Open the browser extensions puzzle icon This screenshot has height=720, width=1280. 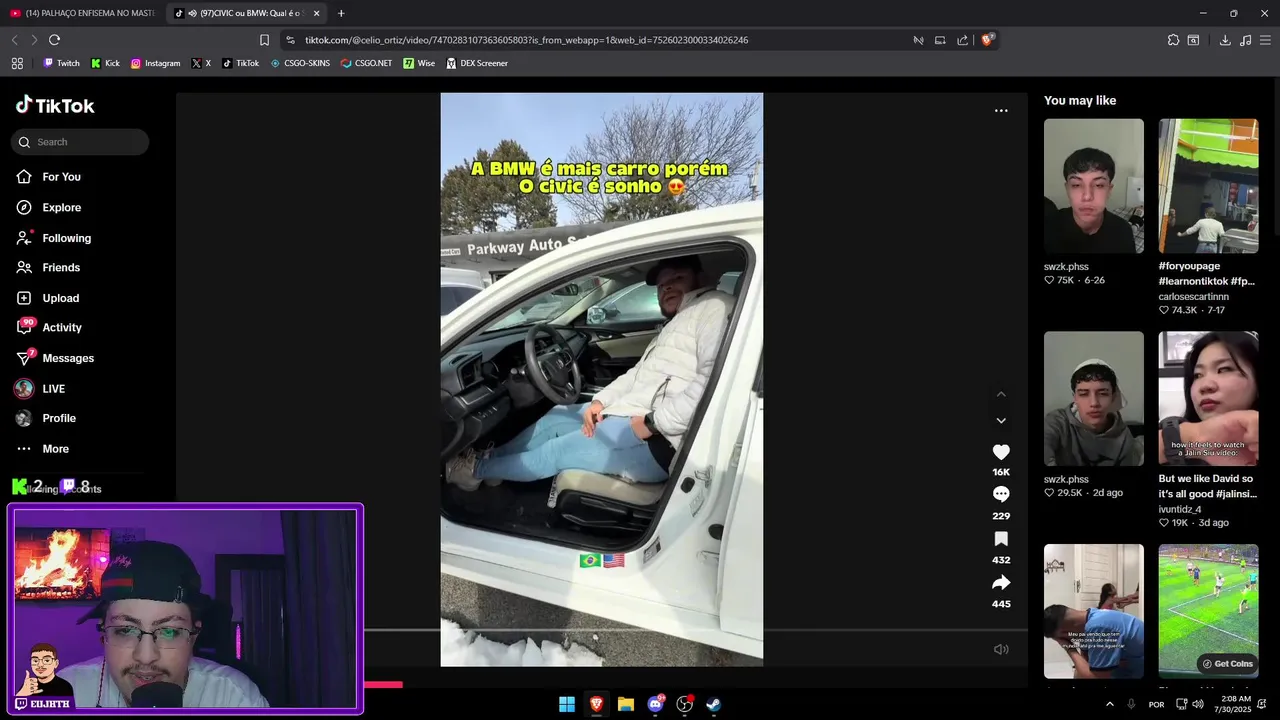click(1173, 40)
